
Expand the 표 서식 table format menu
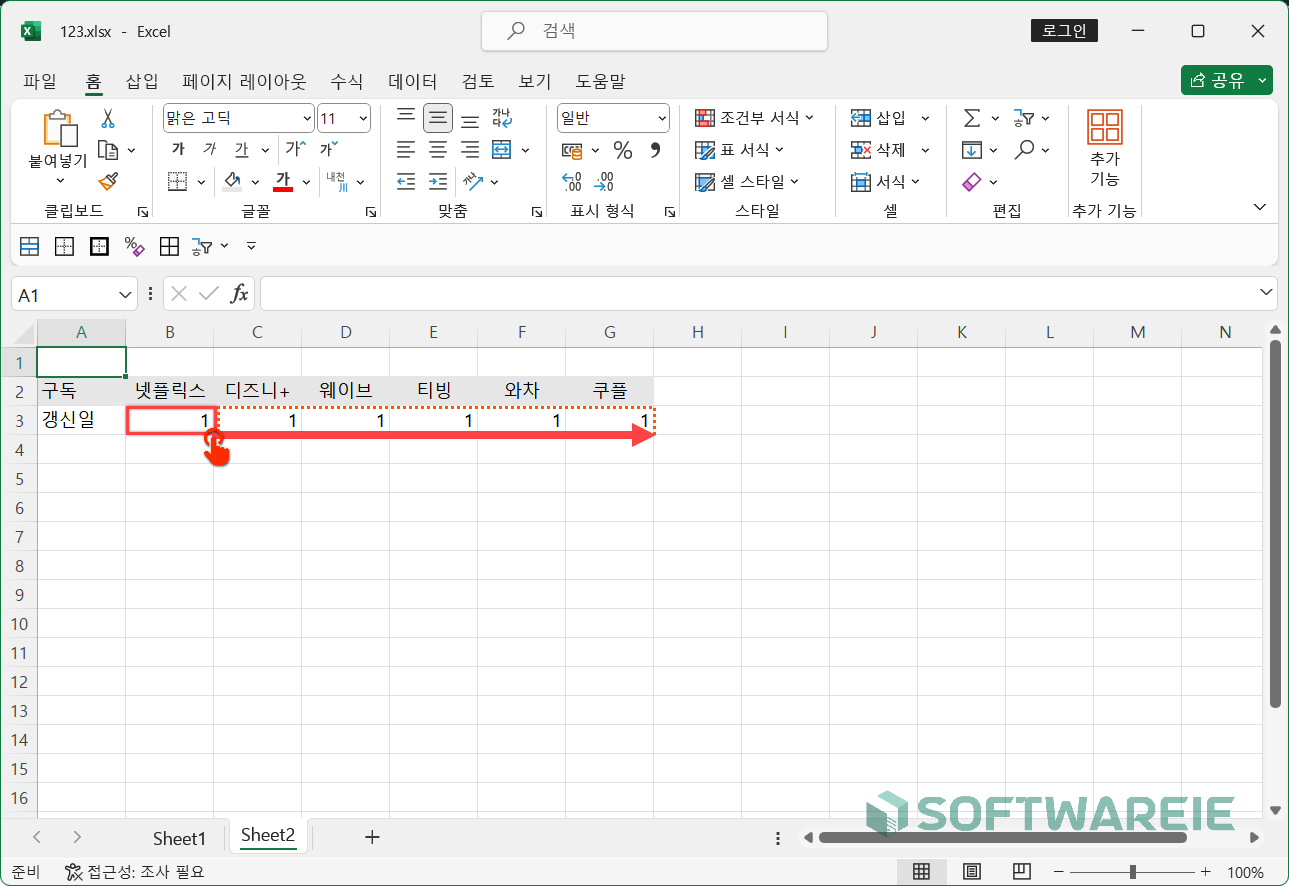(740, 150)
